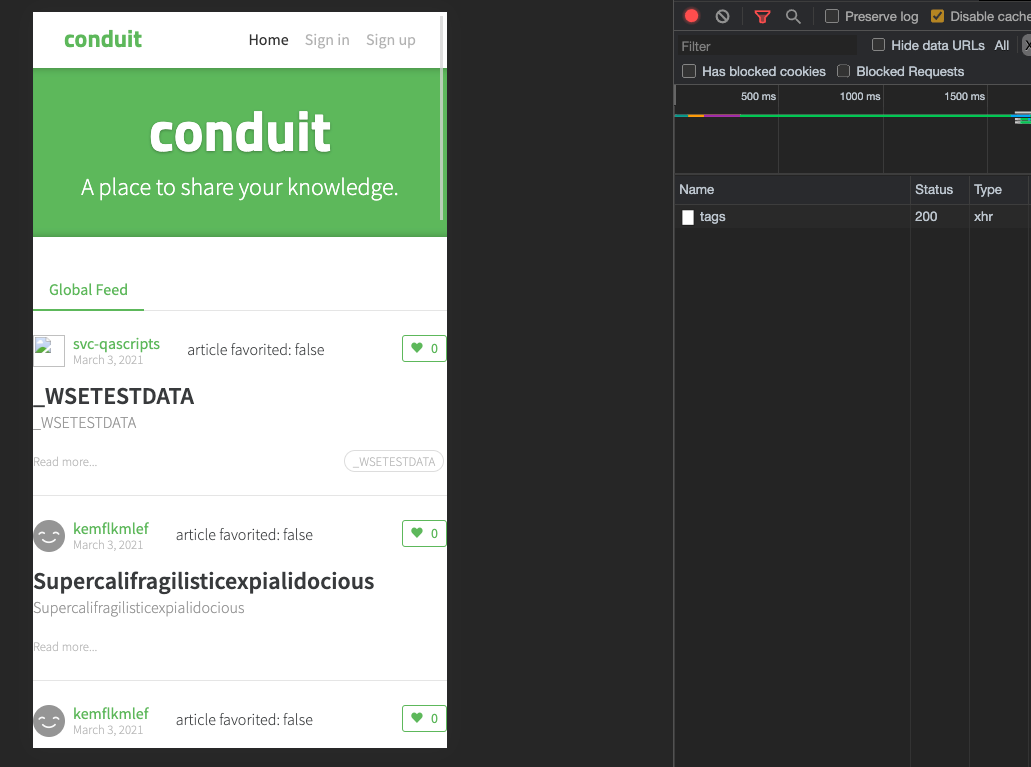Image resolution: width=1031 pixels, height=767 pixels.
Task: Sort requests by Type column
Action: point(998,189)
